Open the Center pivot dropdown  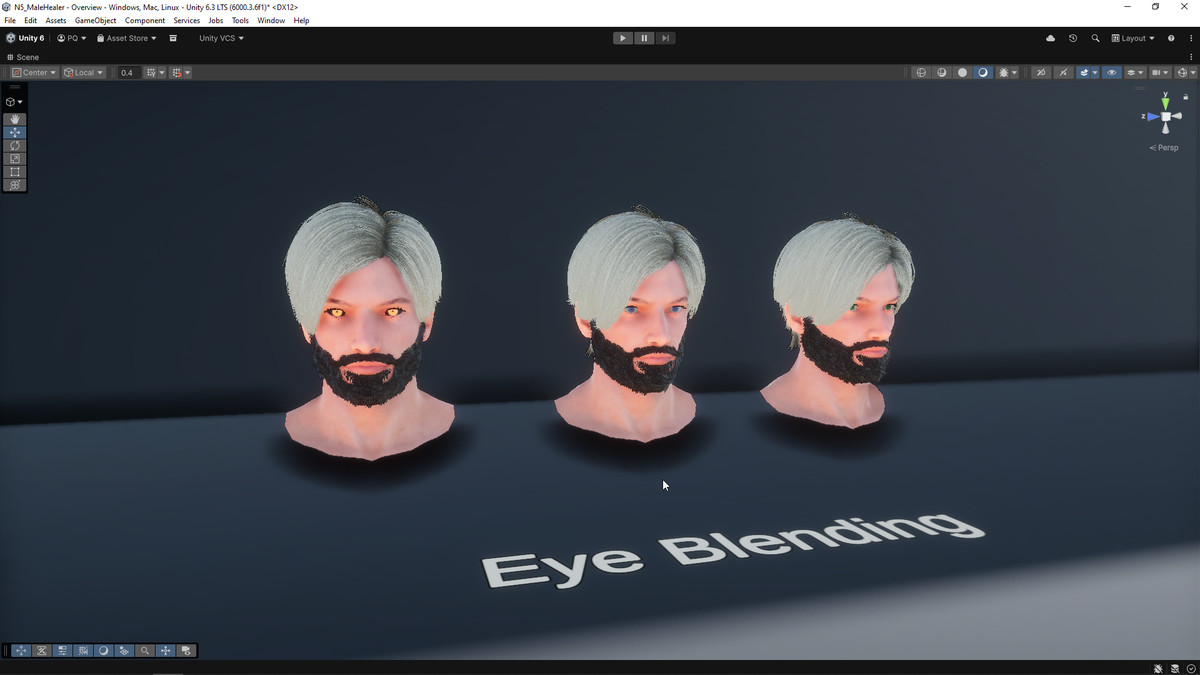point(34,72)
